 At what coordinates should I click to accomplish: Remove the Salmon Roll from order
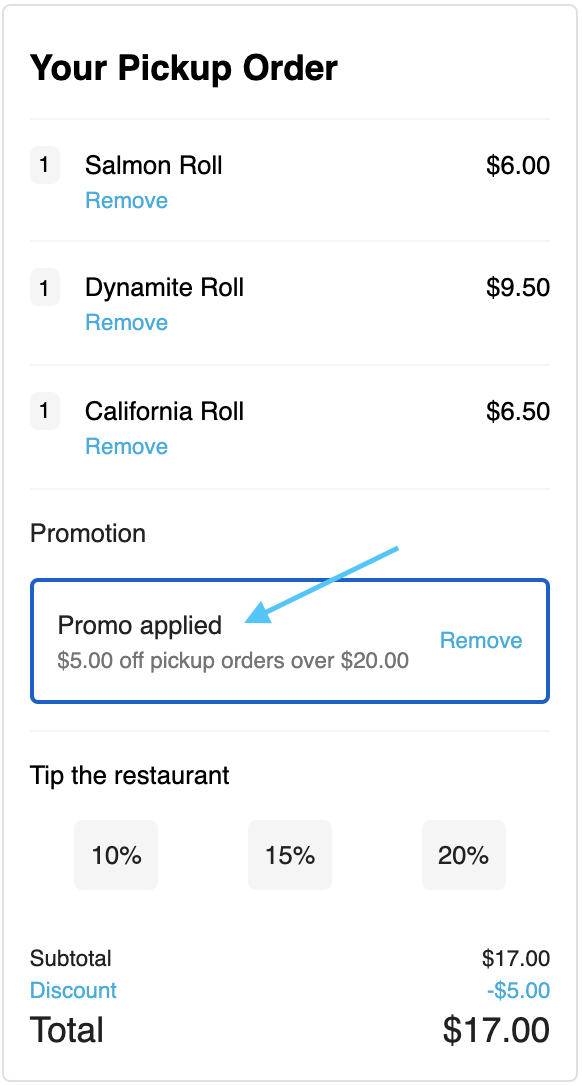(126, 200)
